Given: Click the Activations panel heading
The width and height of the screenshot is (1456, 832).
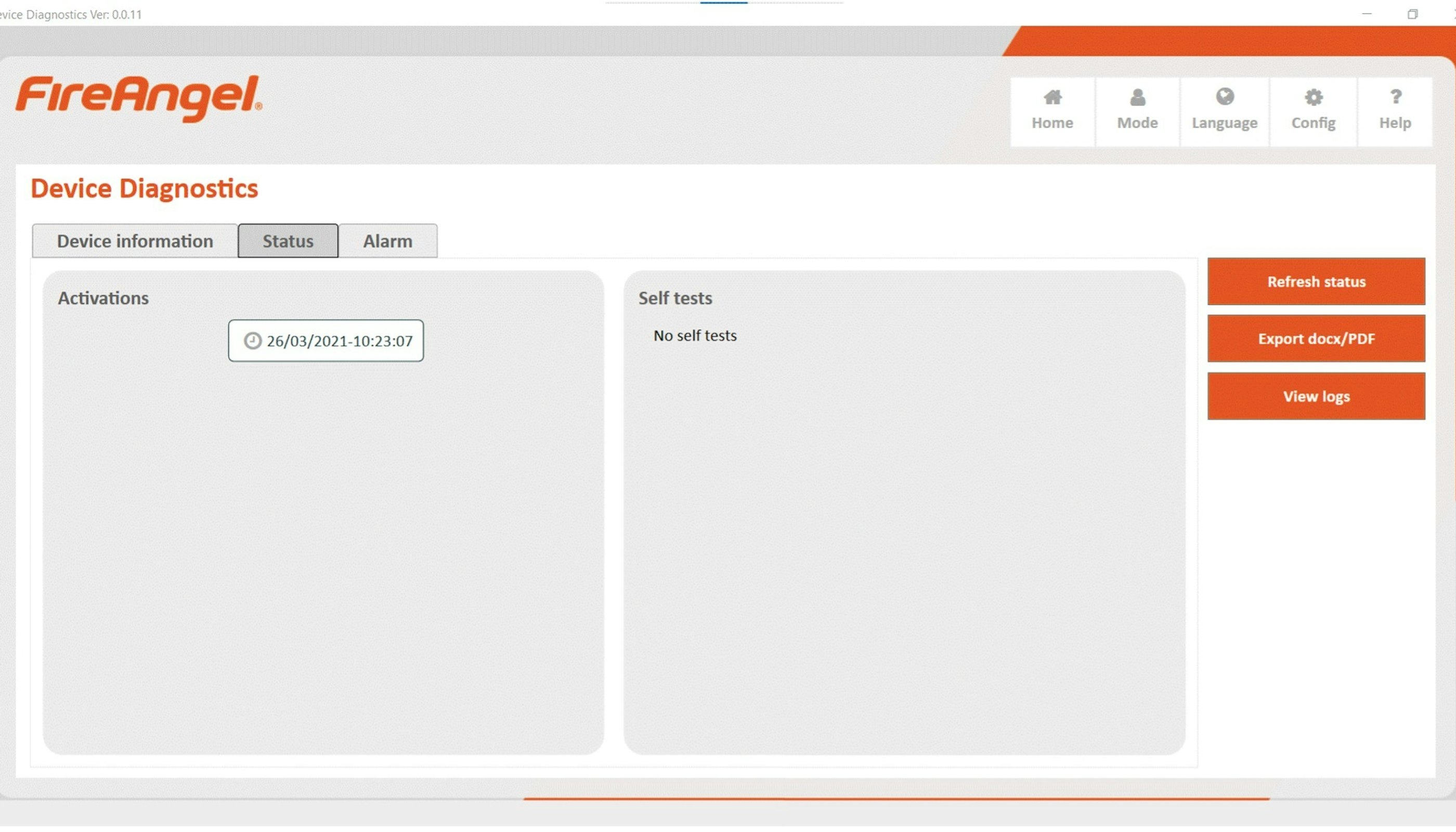Looking at the screenshot, I should 103,298.
